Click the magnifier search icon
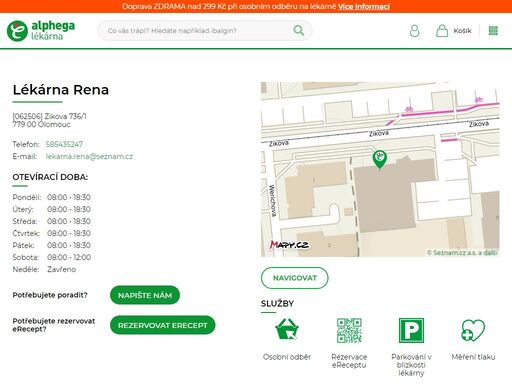 [x=299, y=30]
